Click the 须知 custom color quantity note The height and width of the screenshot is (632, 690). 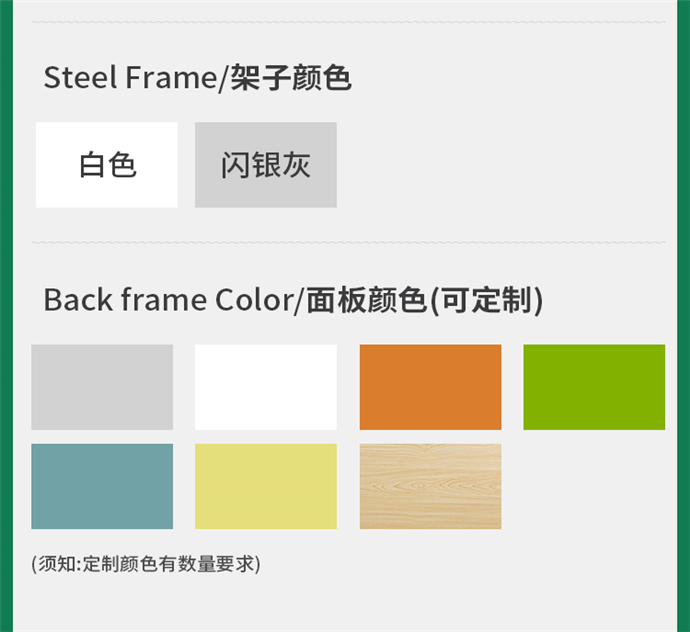coord(146,564)
